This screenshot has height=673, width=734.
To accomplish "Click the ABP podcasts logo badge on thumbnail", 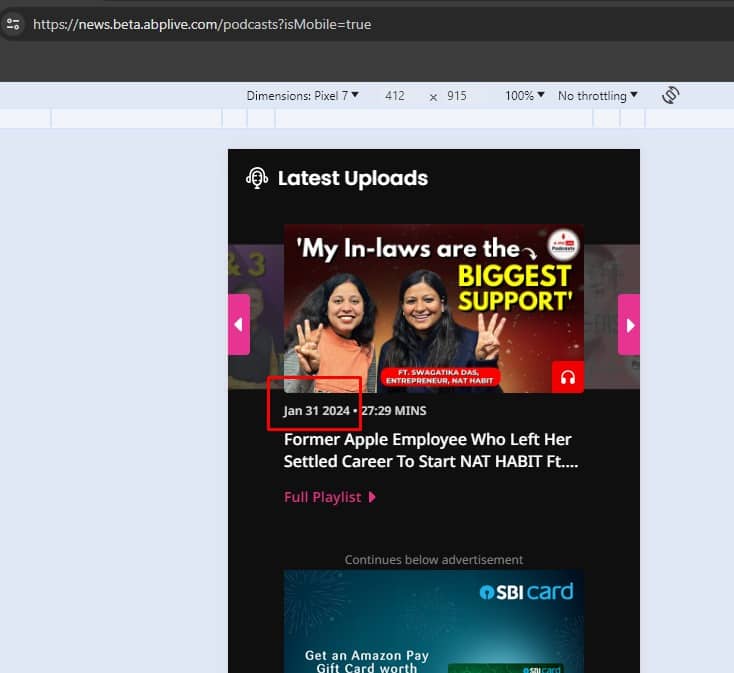I will (564, 245).
